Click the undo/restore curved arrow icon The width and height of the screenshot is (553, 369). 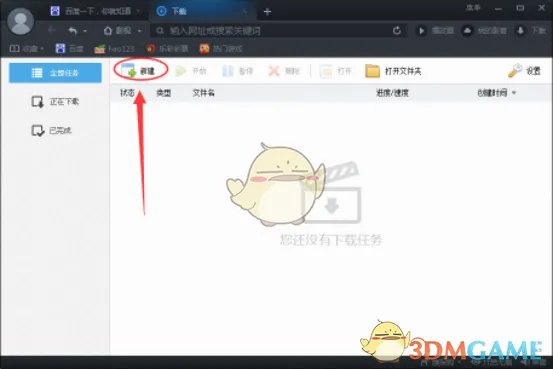(x=73, y=31)
